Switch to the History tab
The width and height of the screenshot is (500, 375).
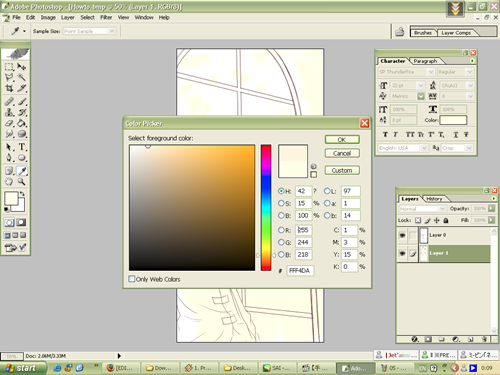[434, 199]
